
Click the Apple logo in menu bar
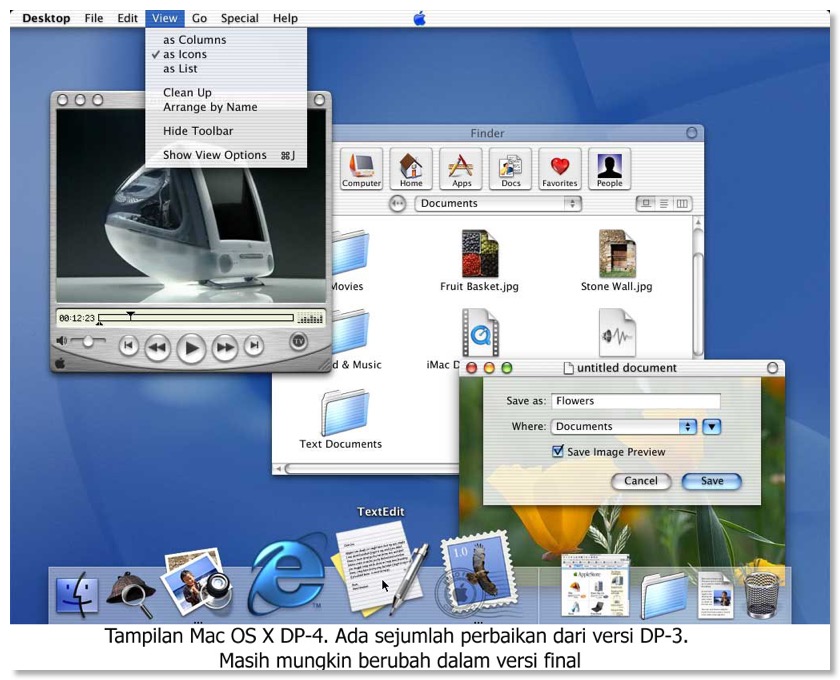(x=419, y=19)
